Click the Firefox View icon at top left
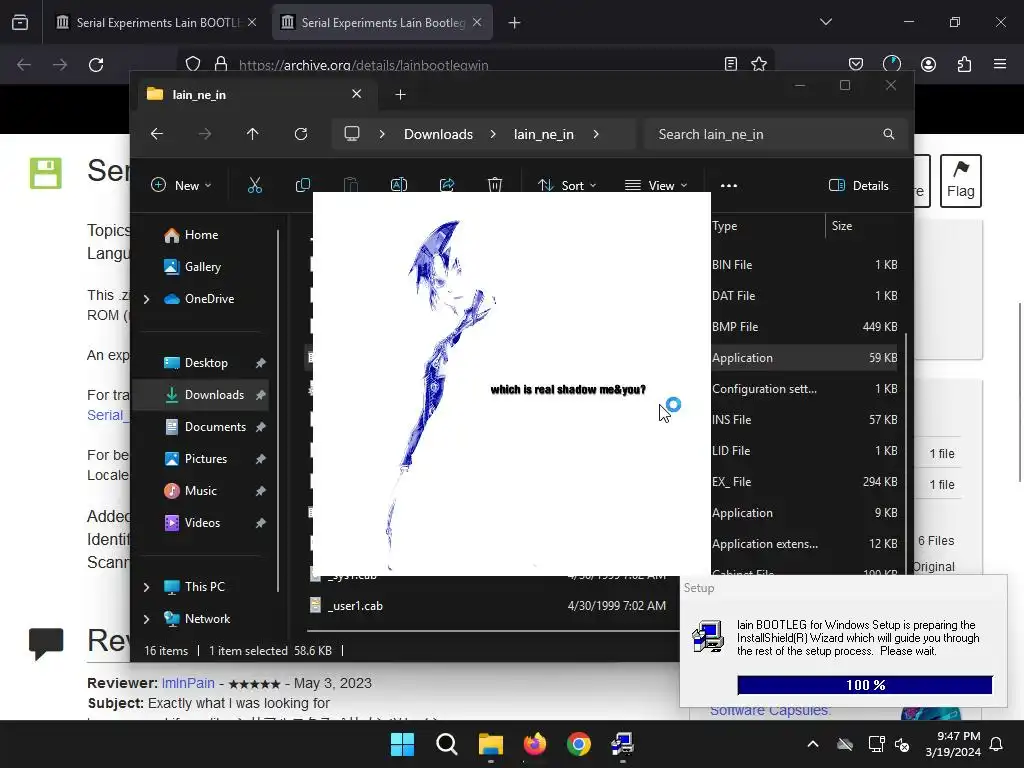1024x768 pixels. 20,22
